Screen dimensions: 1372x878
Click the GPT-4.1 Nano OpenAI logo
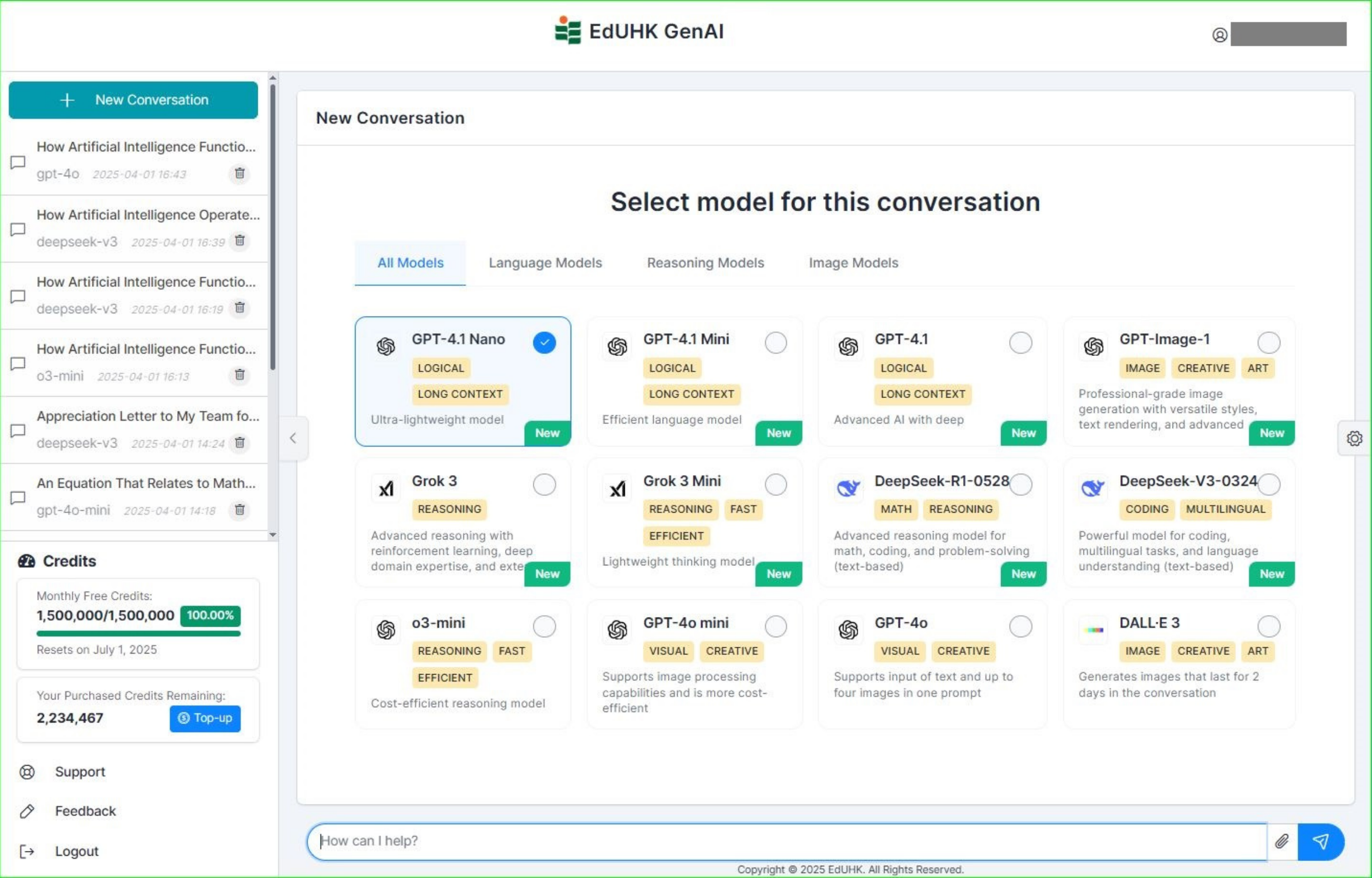click(386, 346)
